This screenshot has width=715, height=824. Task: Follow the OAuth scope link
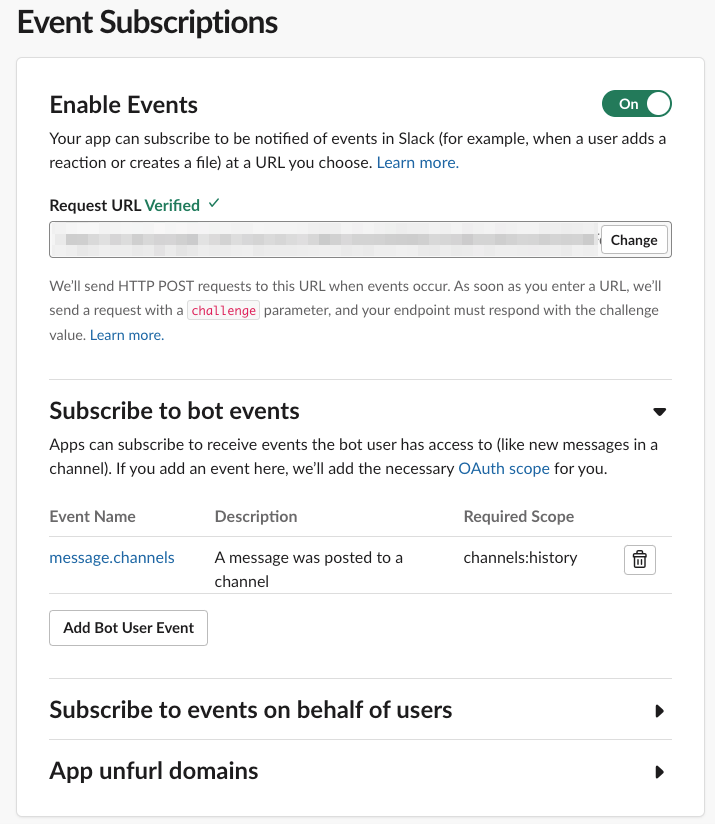click(x=504, y=468)
